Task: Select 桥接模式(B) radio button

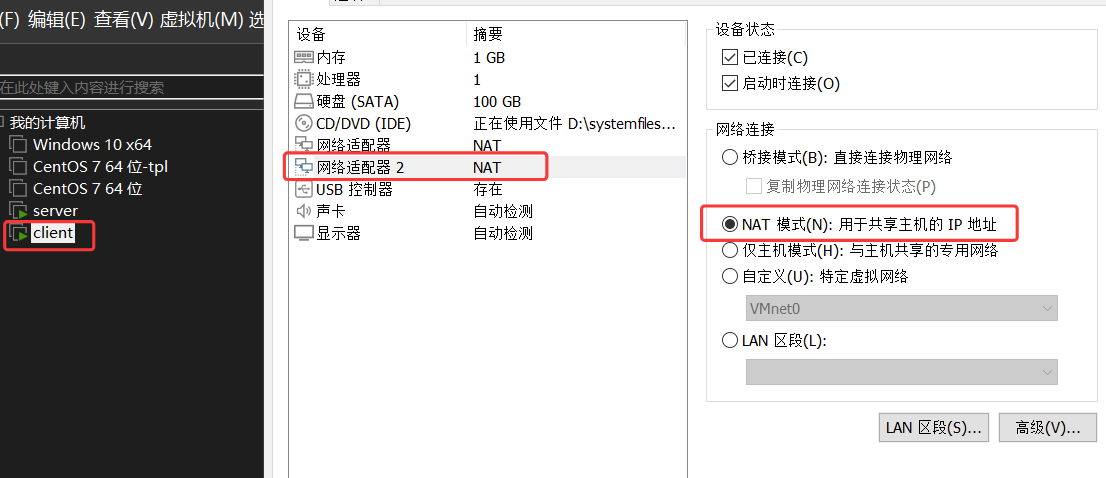Action: tap(729, 157)
